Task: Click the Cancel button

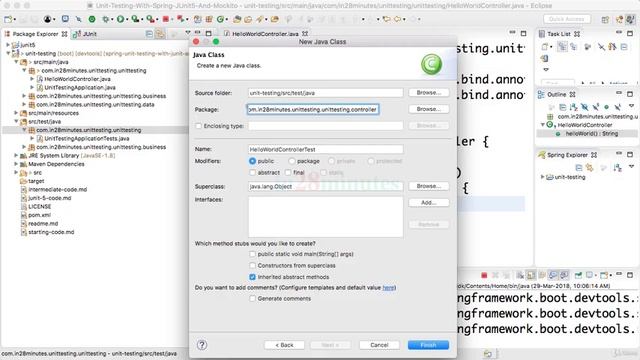Action: [x=379, y=345]
